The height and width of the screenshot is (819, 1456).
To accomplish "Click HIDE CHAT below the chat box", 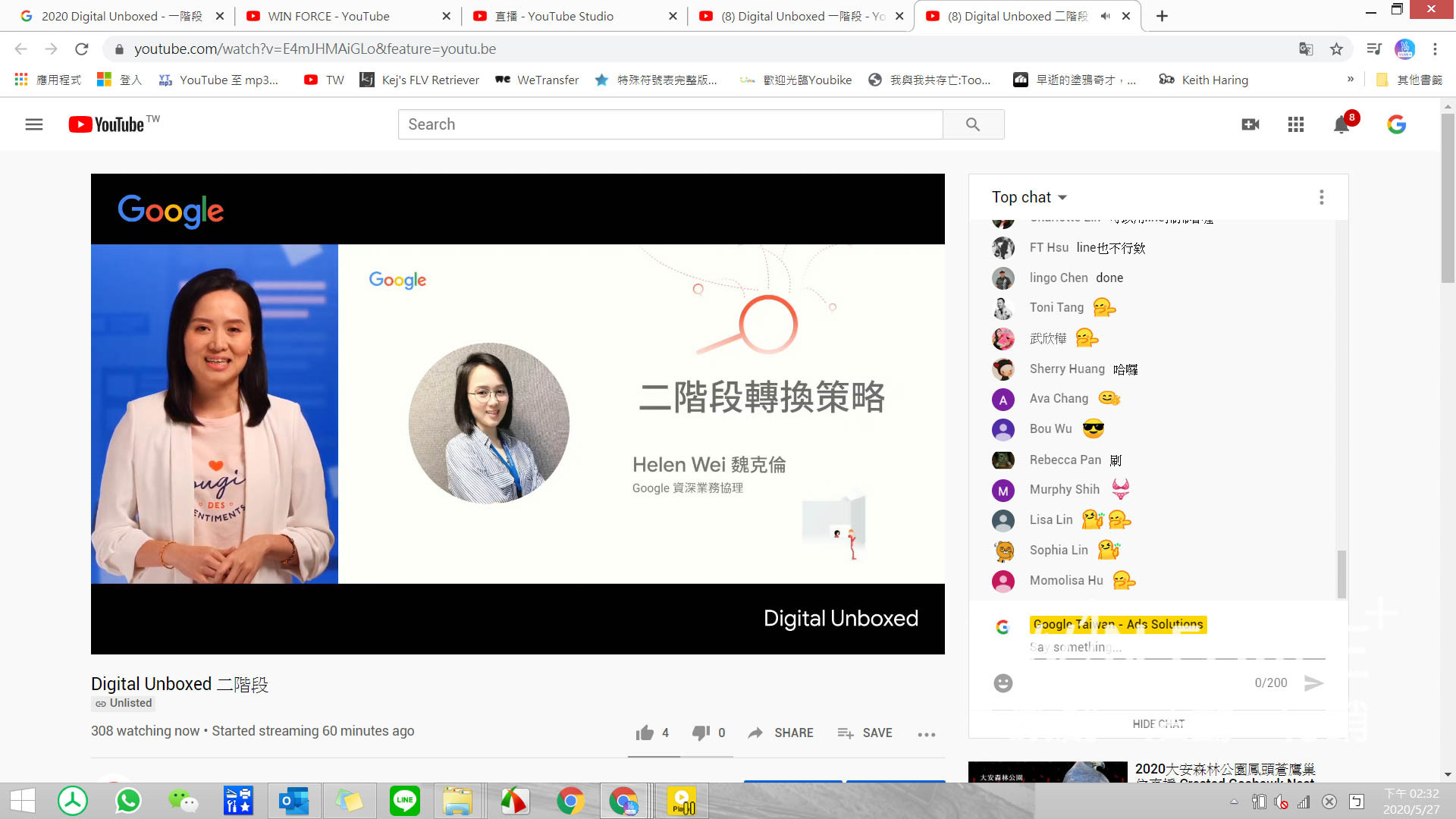I will pos(1158,724).
